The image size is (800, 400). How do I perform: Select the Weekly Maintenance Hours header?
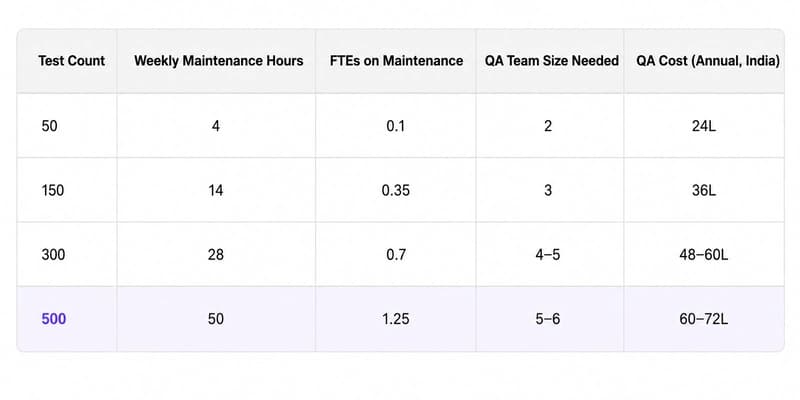click(218, 61)
